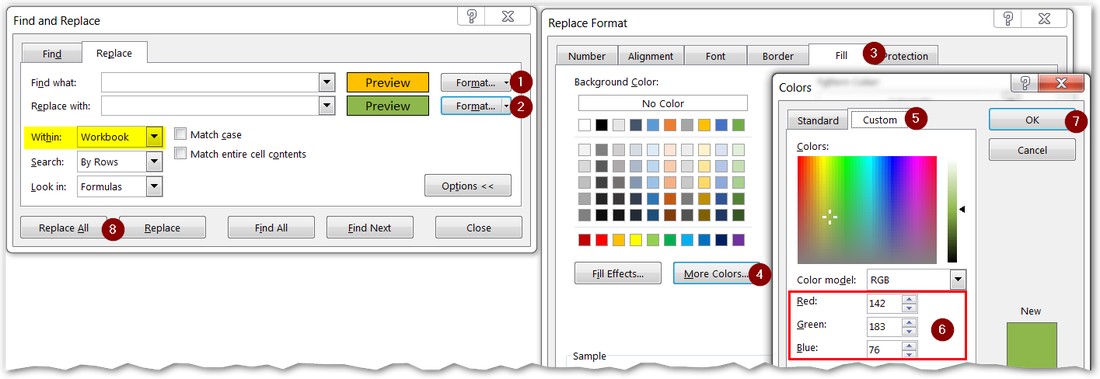Enable Match entire cell contents checkbox

click(180, 153)
